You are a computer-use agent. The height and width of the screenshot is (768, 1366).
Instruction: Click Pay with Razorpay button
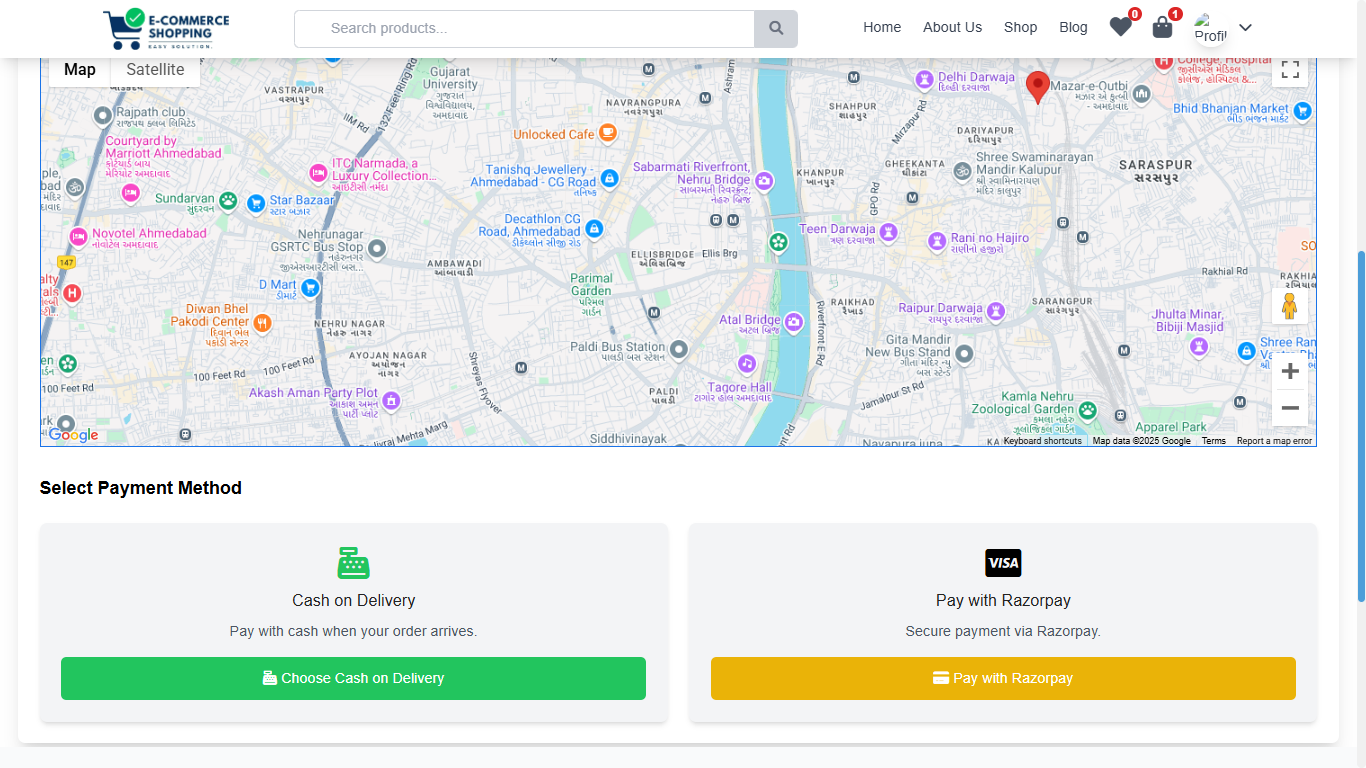[1003, 678]
